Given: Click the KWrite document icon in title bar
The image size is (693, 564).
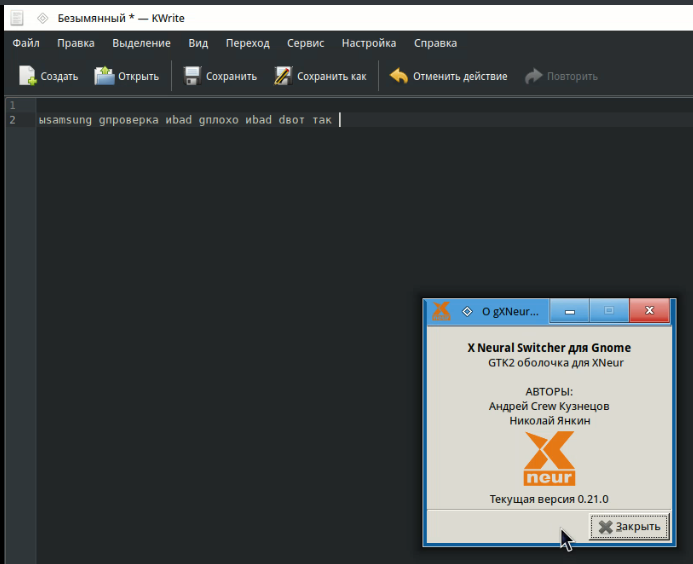Looking at the screenshot, I should (x=17, y=18).
